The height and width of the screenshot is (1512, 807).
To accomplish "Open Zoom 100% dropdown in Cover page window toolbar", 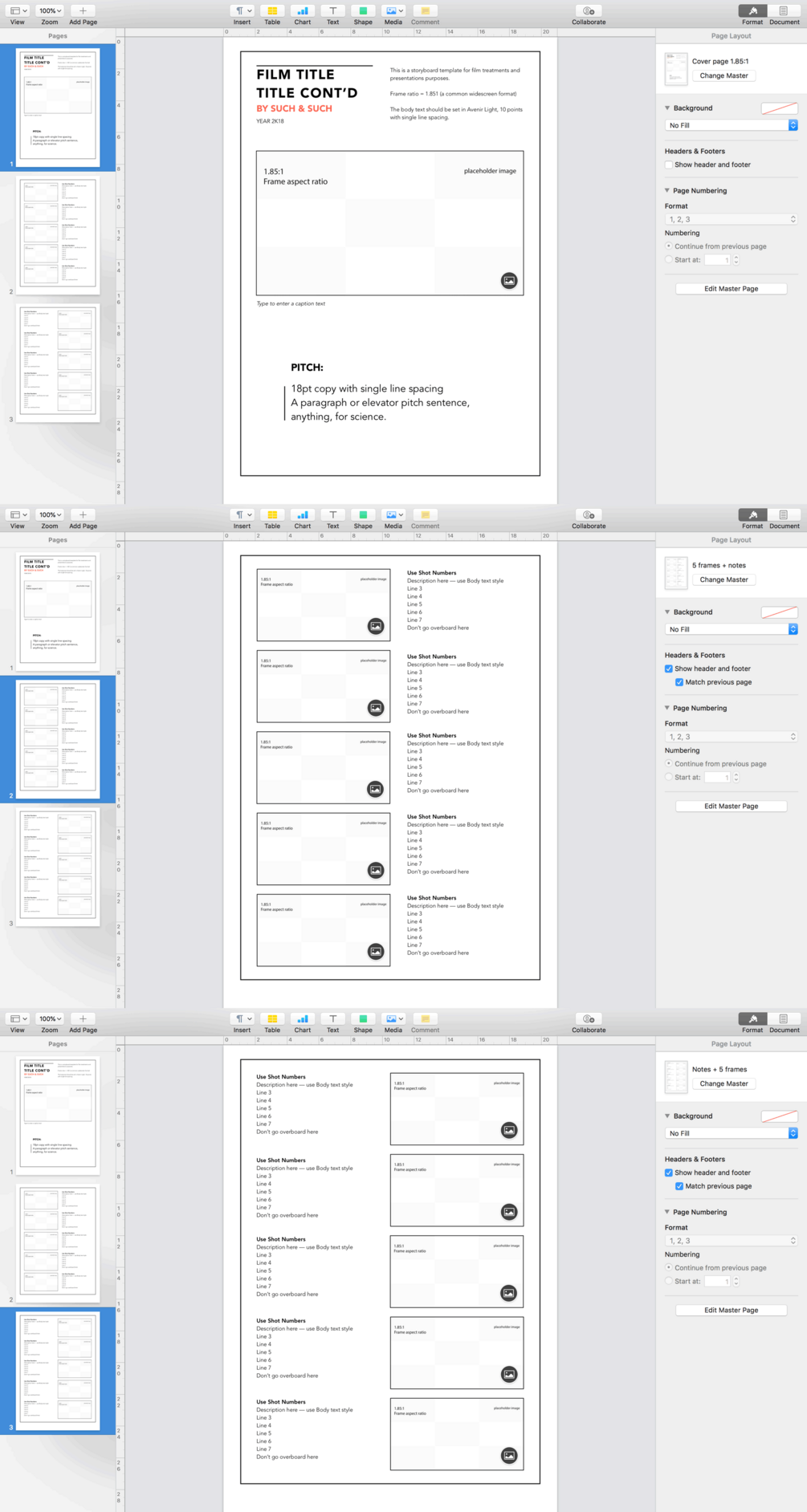I will [x=50, y=11].
